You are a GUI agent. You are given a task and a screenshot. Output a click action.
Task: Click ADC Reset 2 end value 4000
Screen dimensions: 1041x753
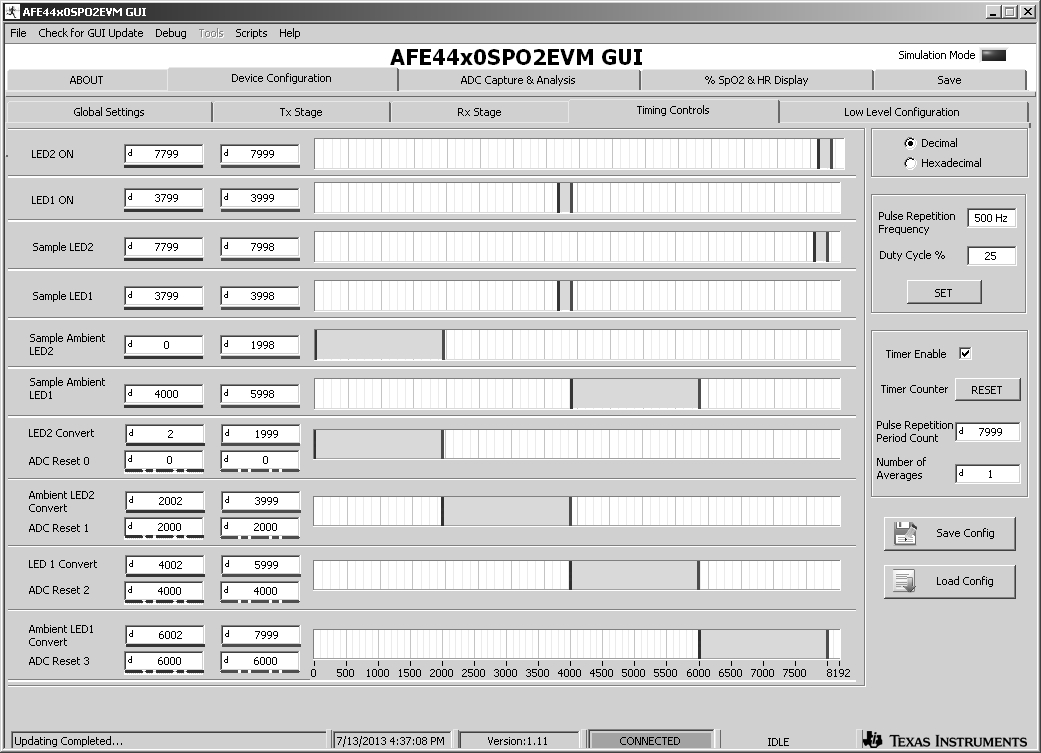point(260,591)
